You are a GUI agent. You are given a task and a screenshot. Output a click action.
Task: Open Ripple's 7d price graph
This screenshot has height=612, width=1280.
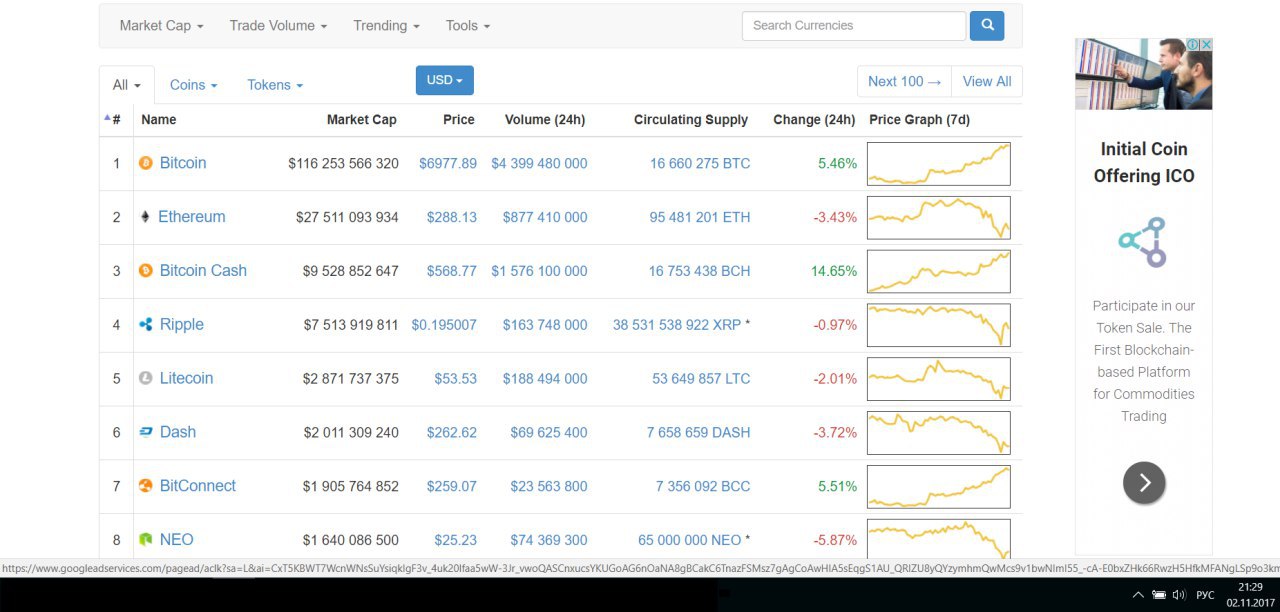tap(939, 326)
